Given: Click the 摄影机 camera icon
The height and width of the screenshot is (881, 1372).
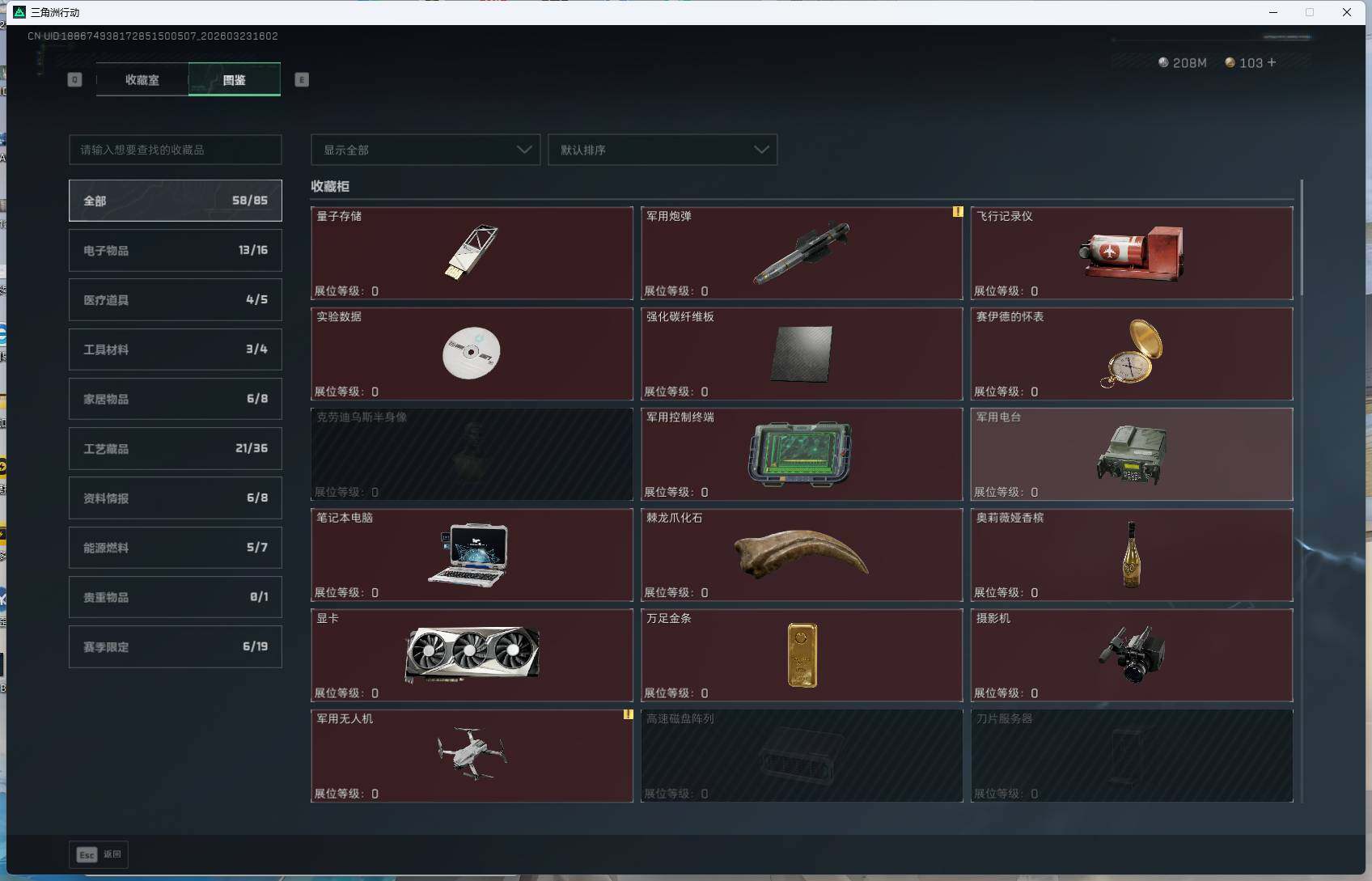Looking at the screenshot, I should click(1132, 654).
